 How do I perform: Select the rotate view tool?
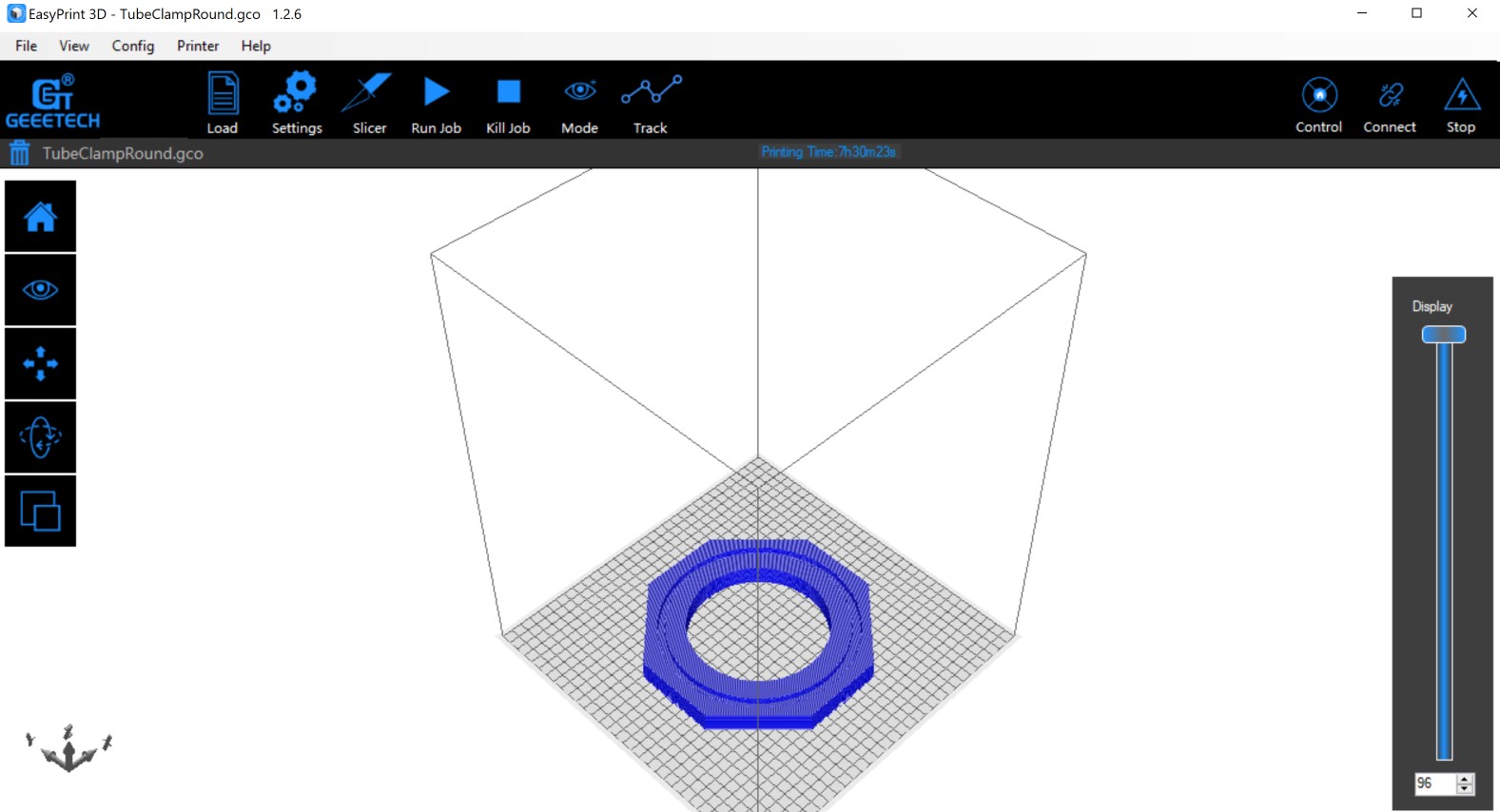pos(40,437)
